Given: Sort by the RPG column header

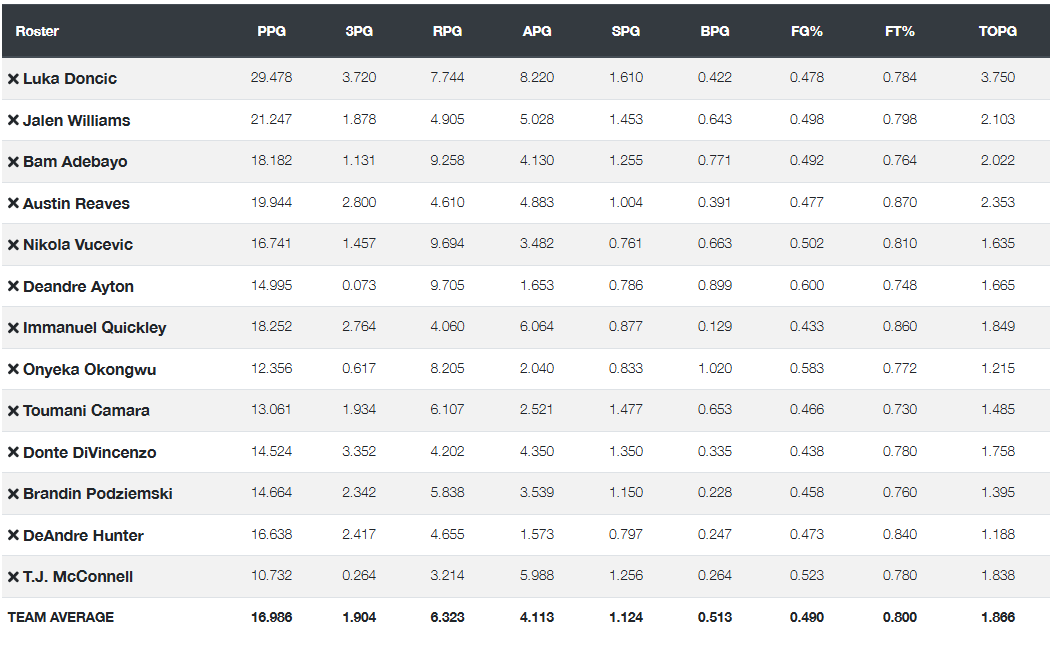Looking at the screenshot, I should pyautogui.click(x=447, y=31).
